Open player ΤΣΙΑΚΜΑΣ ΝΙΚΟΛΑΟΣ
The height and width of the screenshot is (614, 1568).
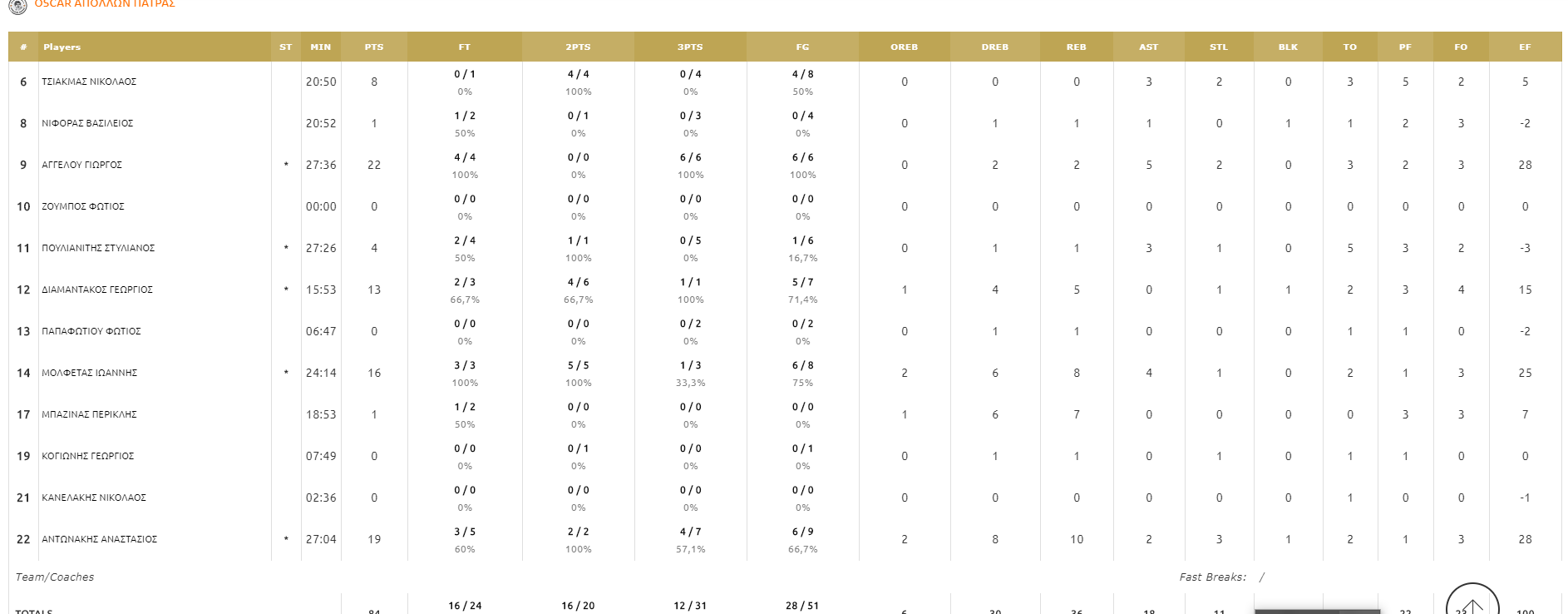(x=89, y=82)
